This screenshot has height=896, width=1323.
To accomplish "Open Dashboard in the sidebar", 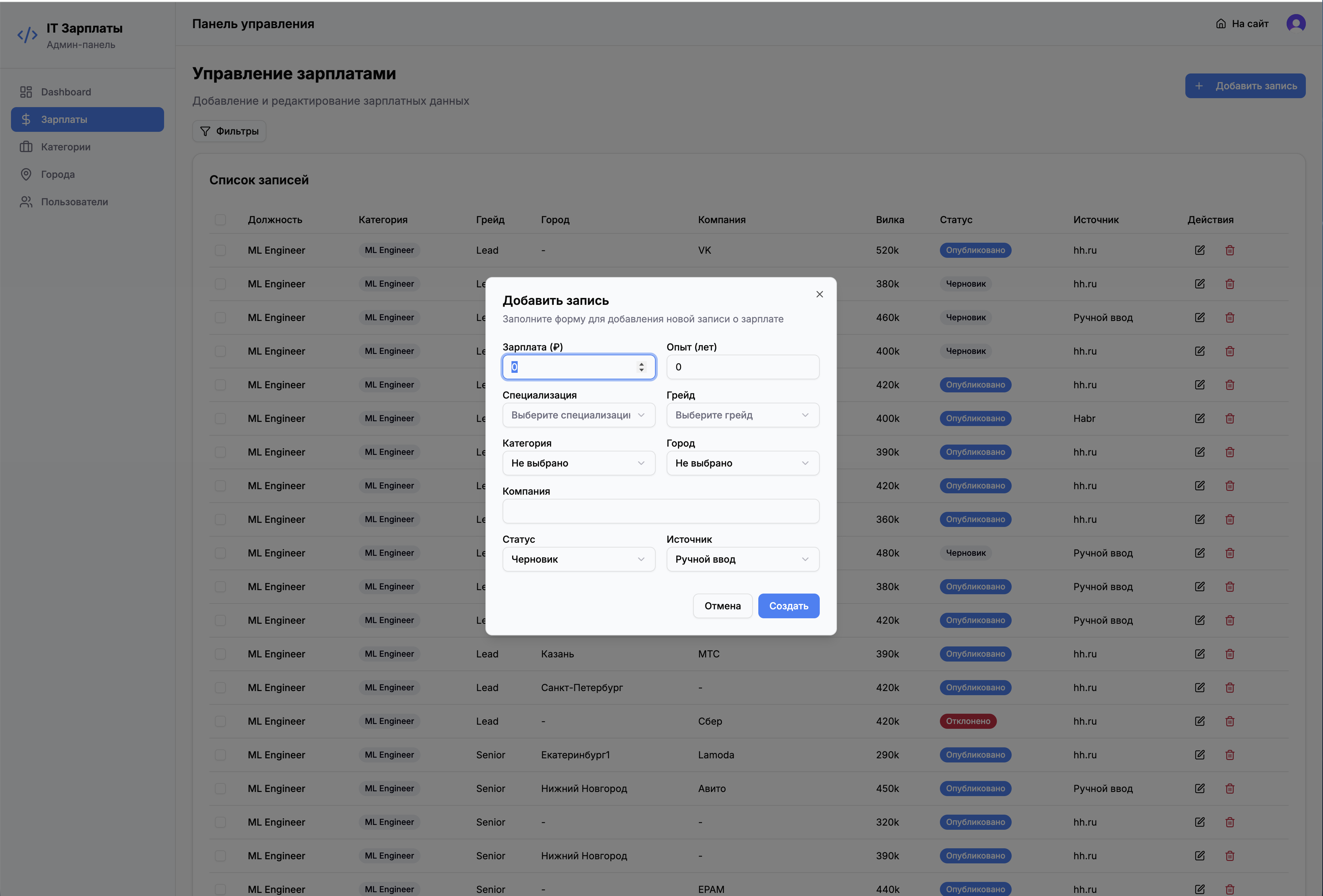I will click(66, 92).
